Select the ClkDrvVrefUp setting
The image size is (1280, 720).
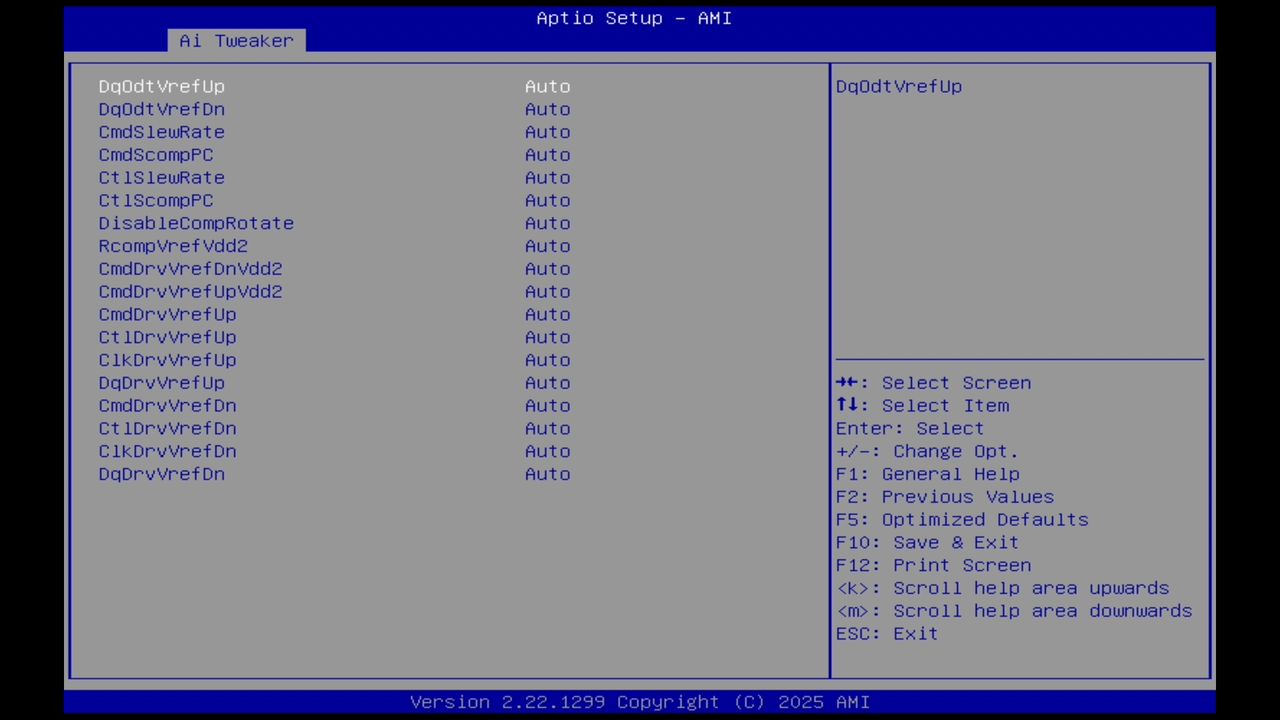coord(167,360)
